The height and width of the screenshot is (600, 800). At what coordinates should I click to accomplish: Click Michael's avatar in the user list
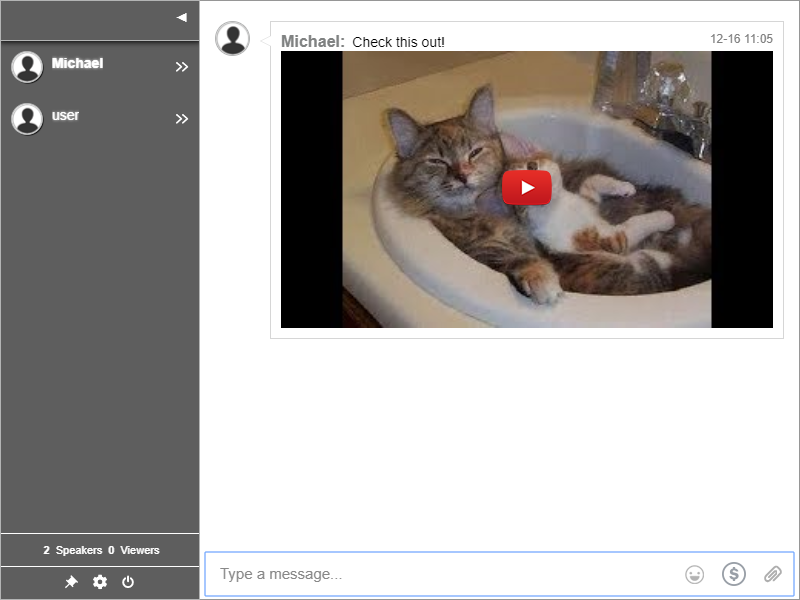click(27, 67)
